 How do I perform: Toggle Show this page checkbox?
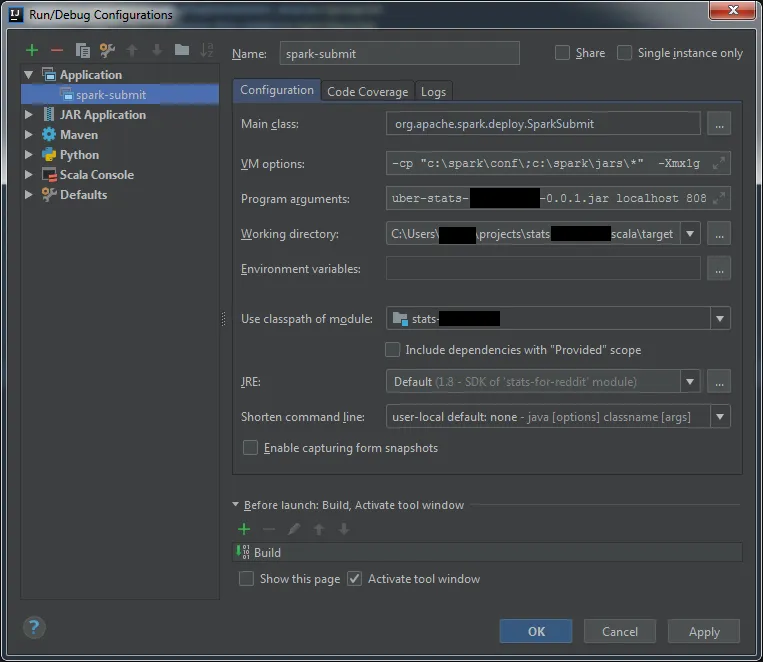[x=246, y=578]
